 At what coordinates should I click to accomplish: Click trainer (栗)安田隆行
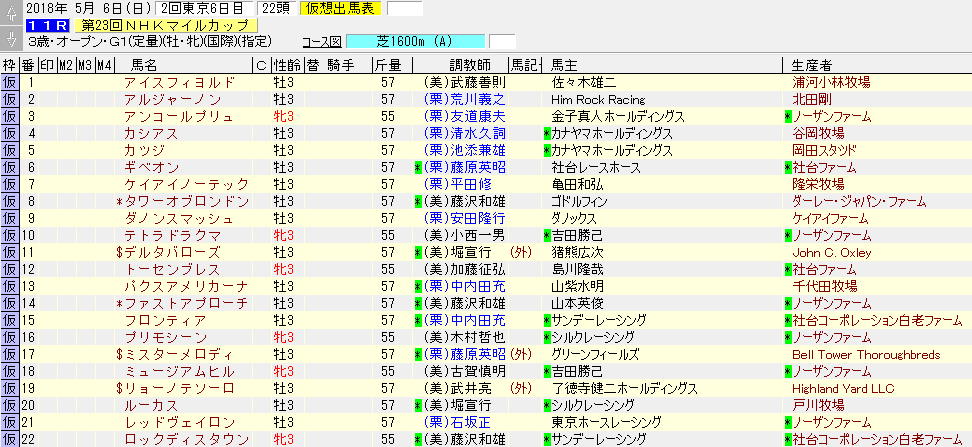point(465,218)
